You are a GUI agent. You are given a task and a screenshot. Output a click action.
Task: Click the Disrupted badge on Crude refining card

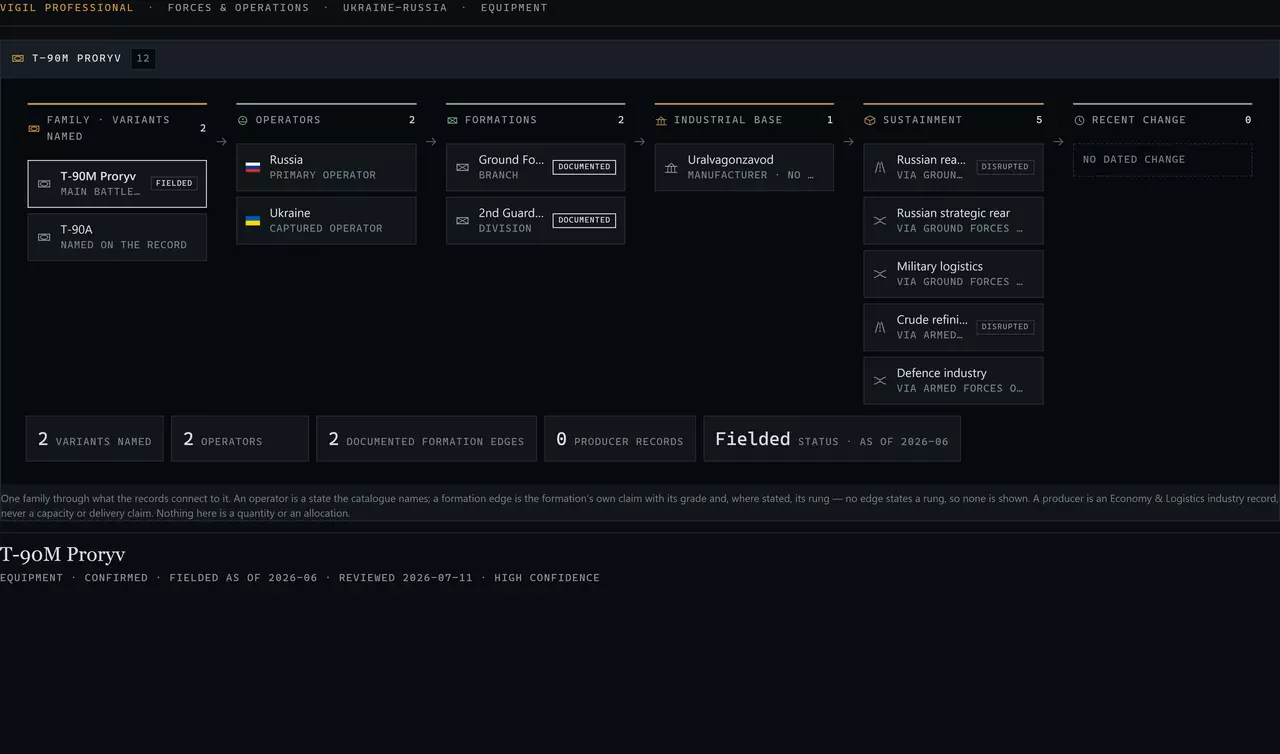[1005, 327]
